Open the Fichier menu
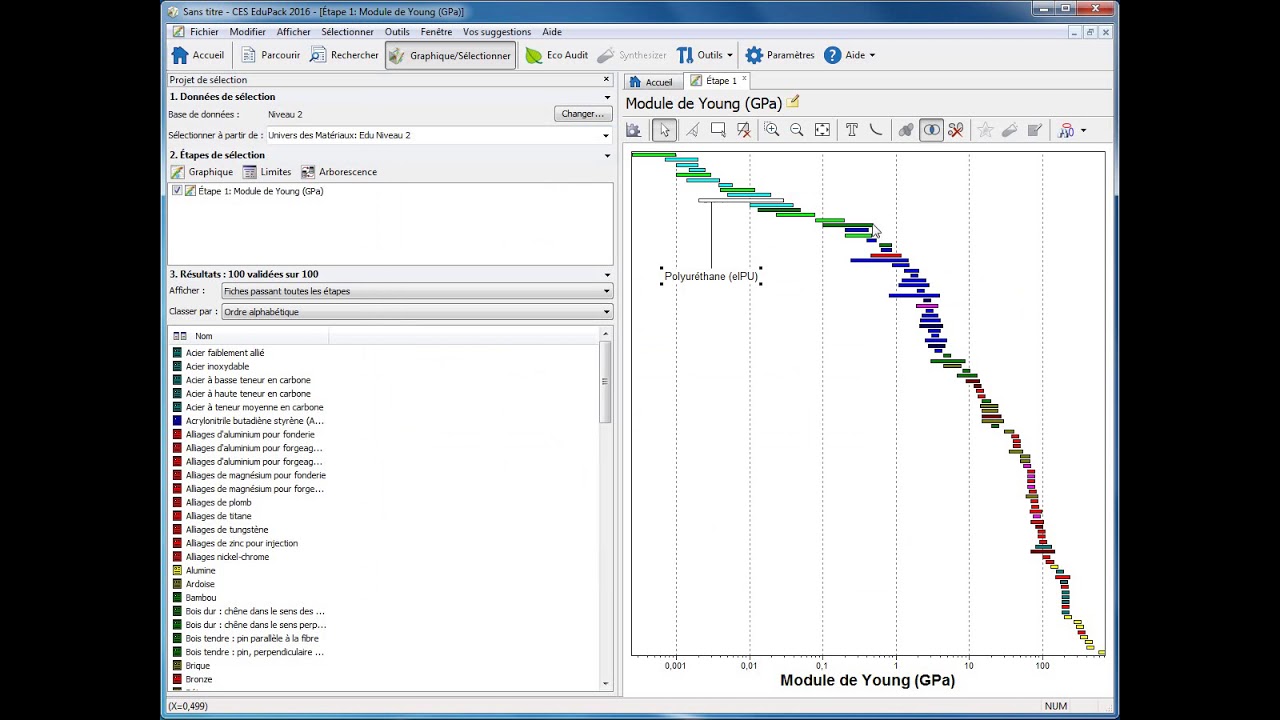Screen dimensions: 1280x720 tap(204, 32)
